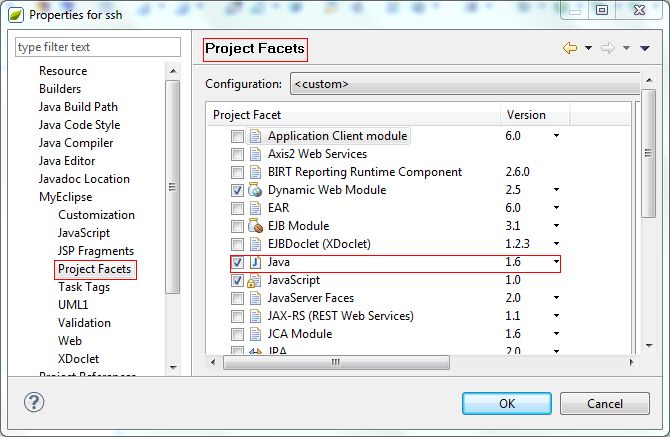
Task: Click the BIRT Reporting Runtime Component icon
Action: 255,172
